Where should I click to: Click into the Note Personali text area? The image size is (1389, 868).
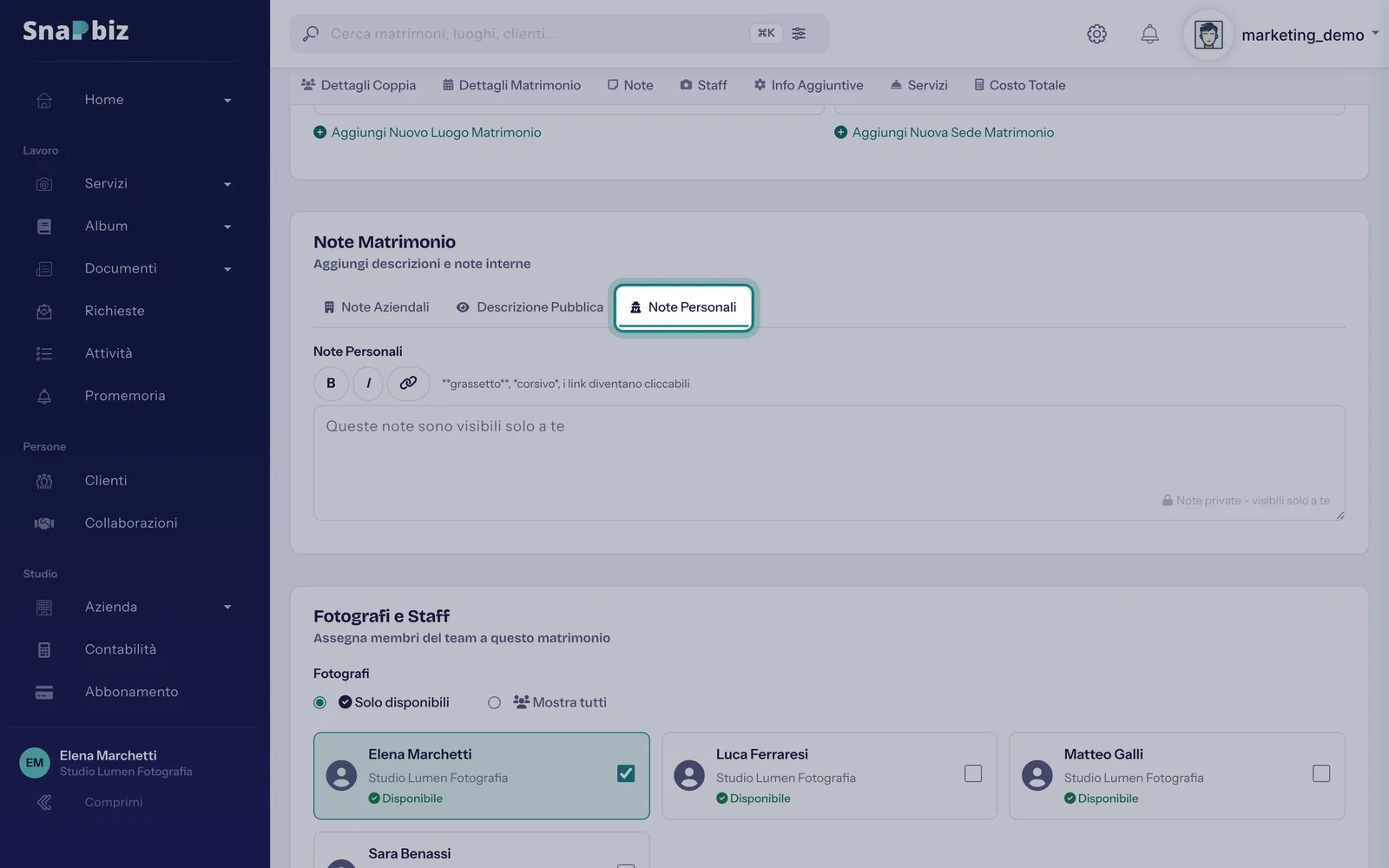829,463
